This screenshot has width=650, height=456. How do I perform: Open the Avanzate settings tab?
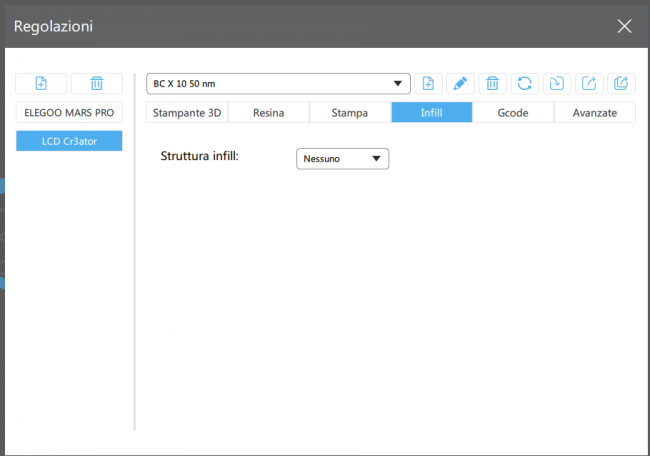(x=594, y=113)
